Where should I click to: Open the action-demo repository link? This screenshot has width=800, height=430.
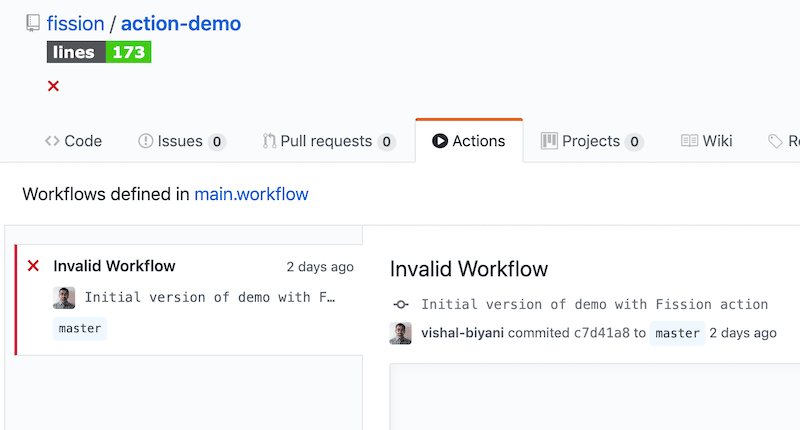click(181, 23)
